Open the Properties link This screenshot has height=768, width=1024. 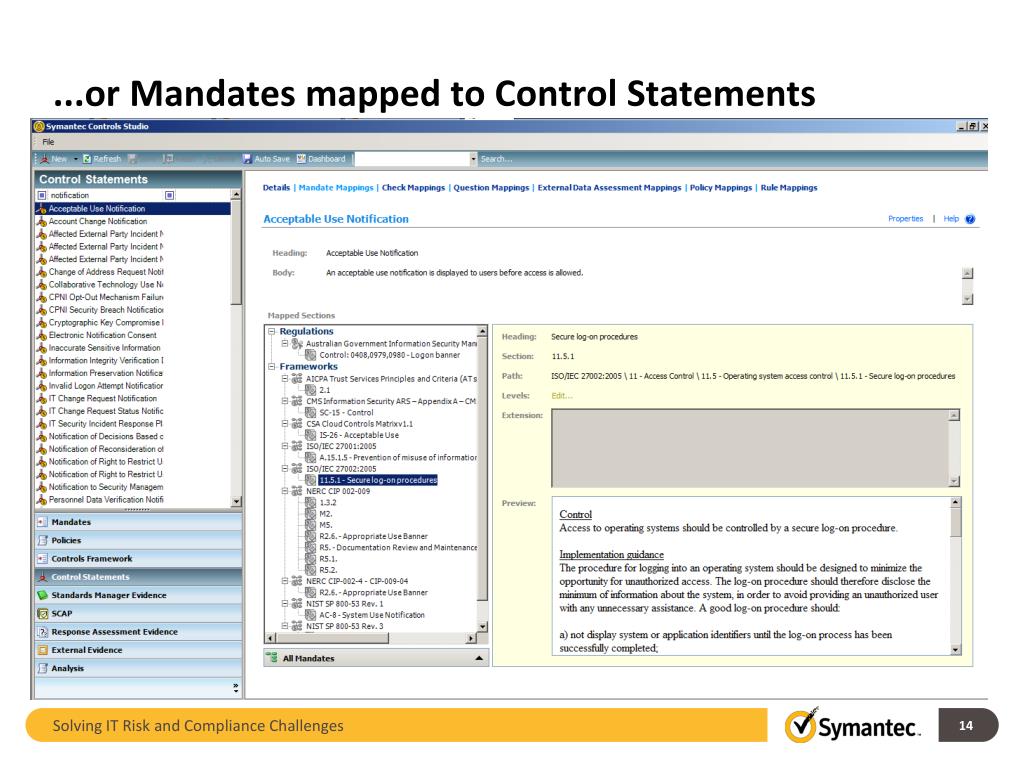[x=905, y=219]
